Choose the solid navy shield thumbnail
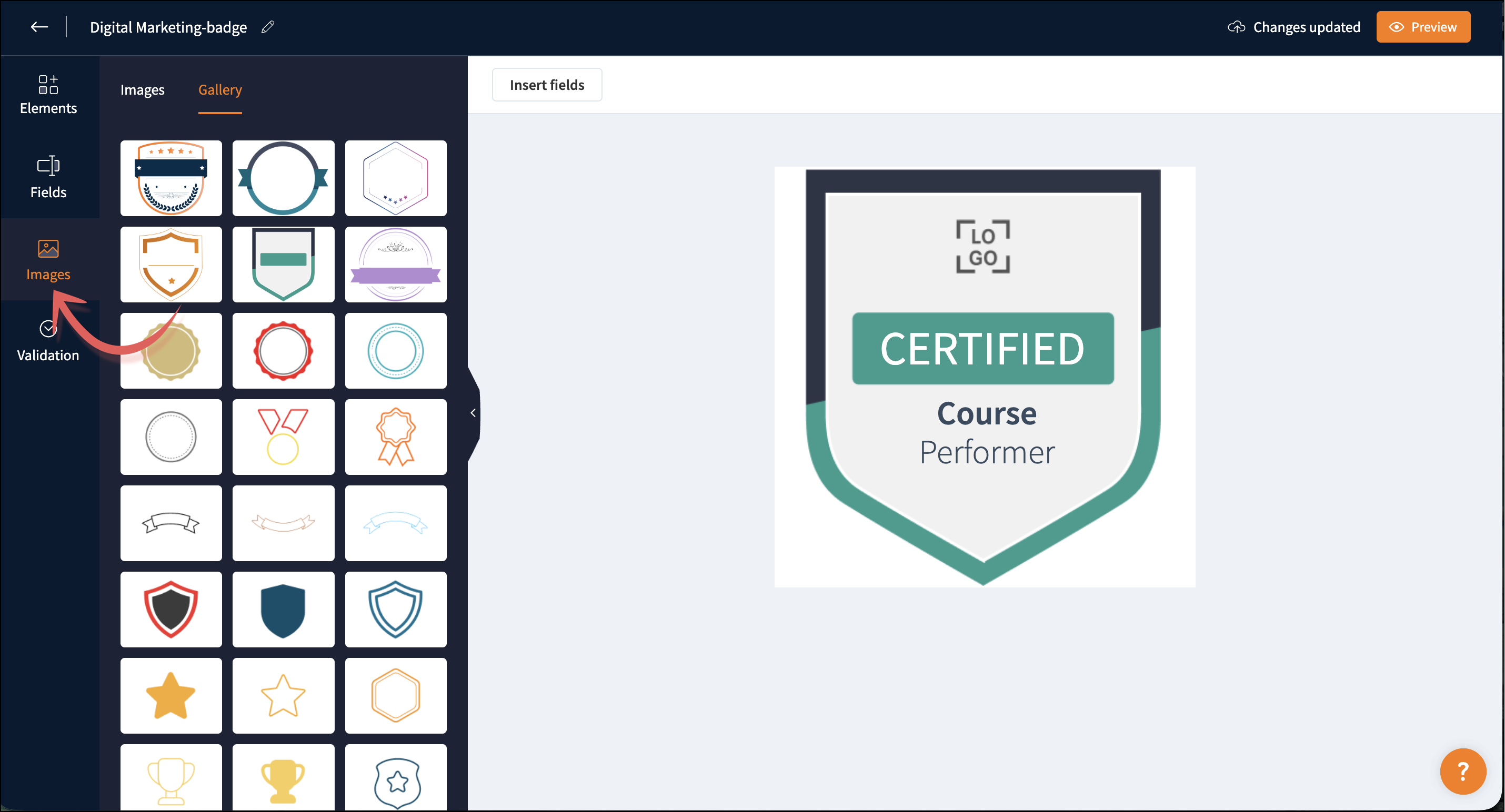Image resolution: width=1505 pixels, height=812 pixels. 283,609
